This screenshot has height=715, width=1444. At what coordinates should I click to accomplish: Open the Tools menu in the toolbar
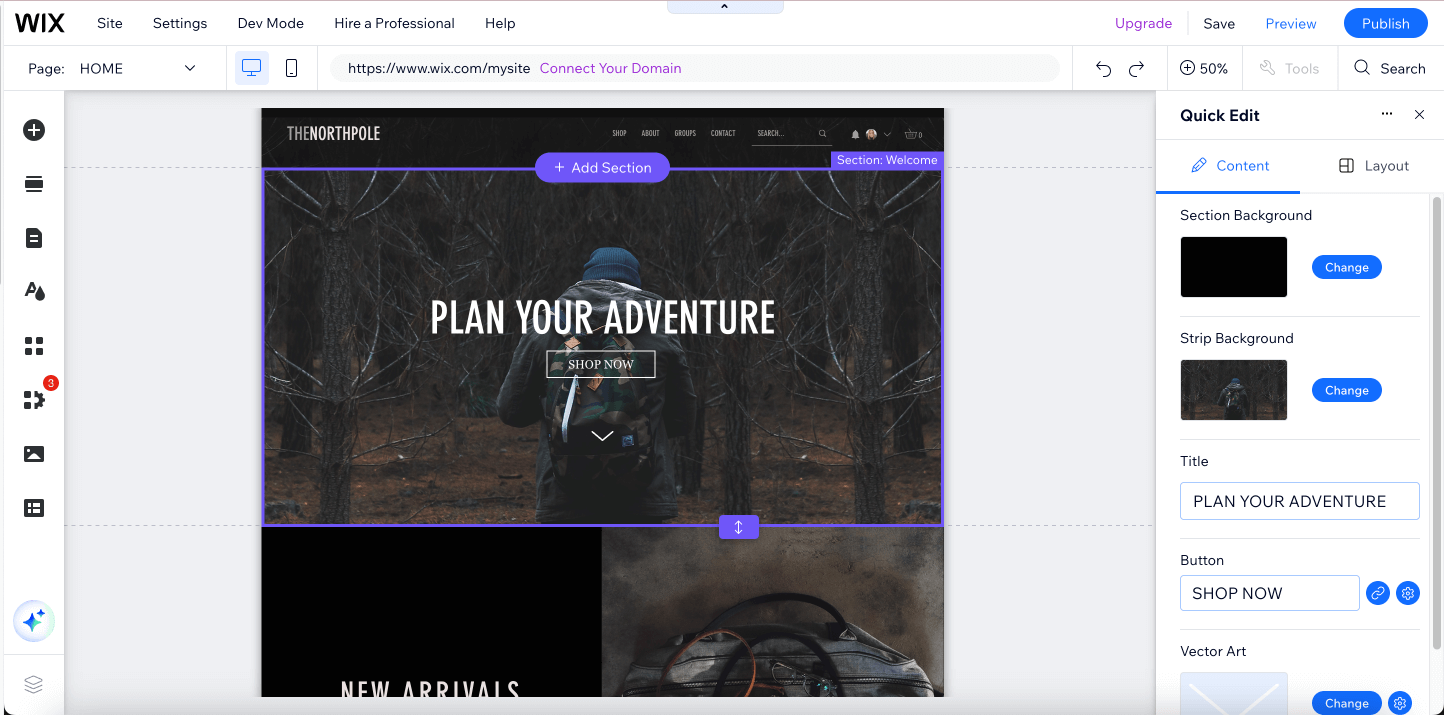pyautogui.click(x=1289, y=68)
